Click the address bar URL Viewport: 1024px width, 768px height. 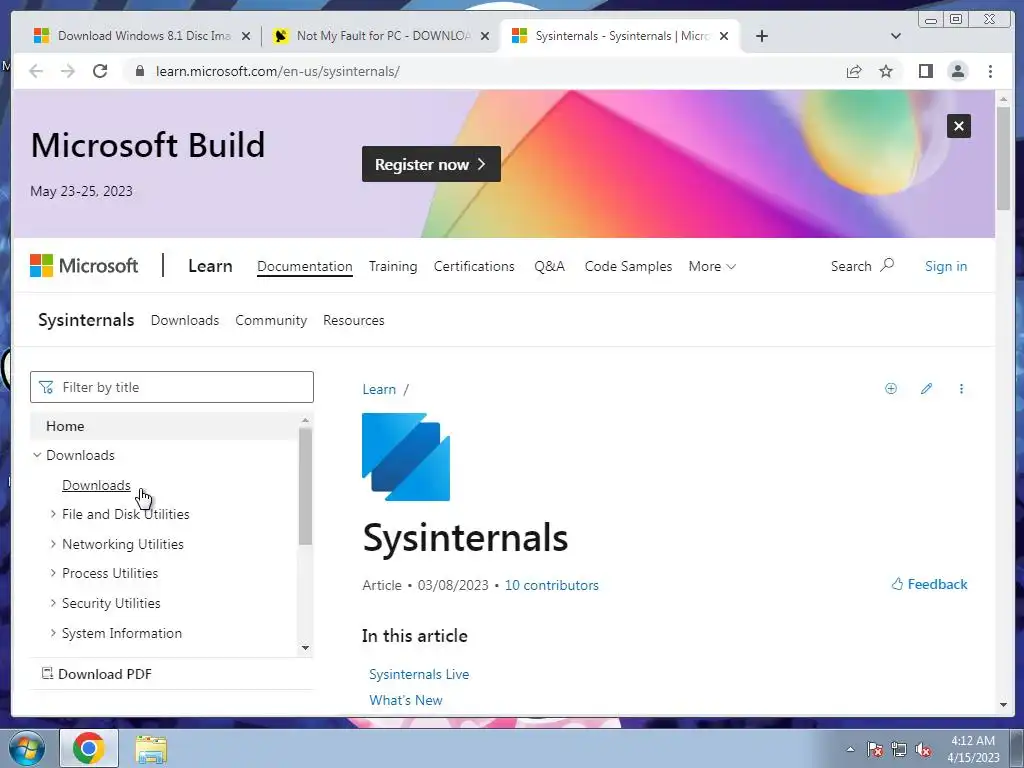tap(278, 71)
